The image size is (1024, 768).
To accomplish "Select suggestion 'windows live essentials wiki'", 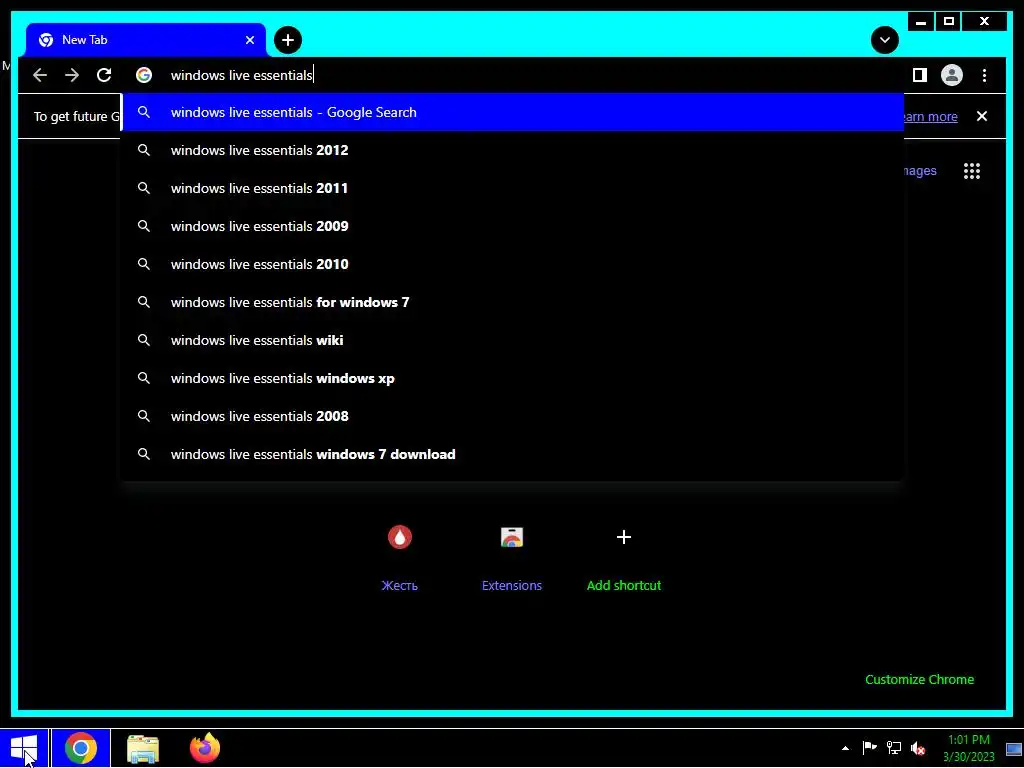I will pos(513,340).
